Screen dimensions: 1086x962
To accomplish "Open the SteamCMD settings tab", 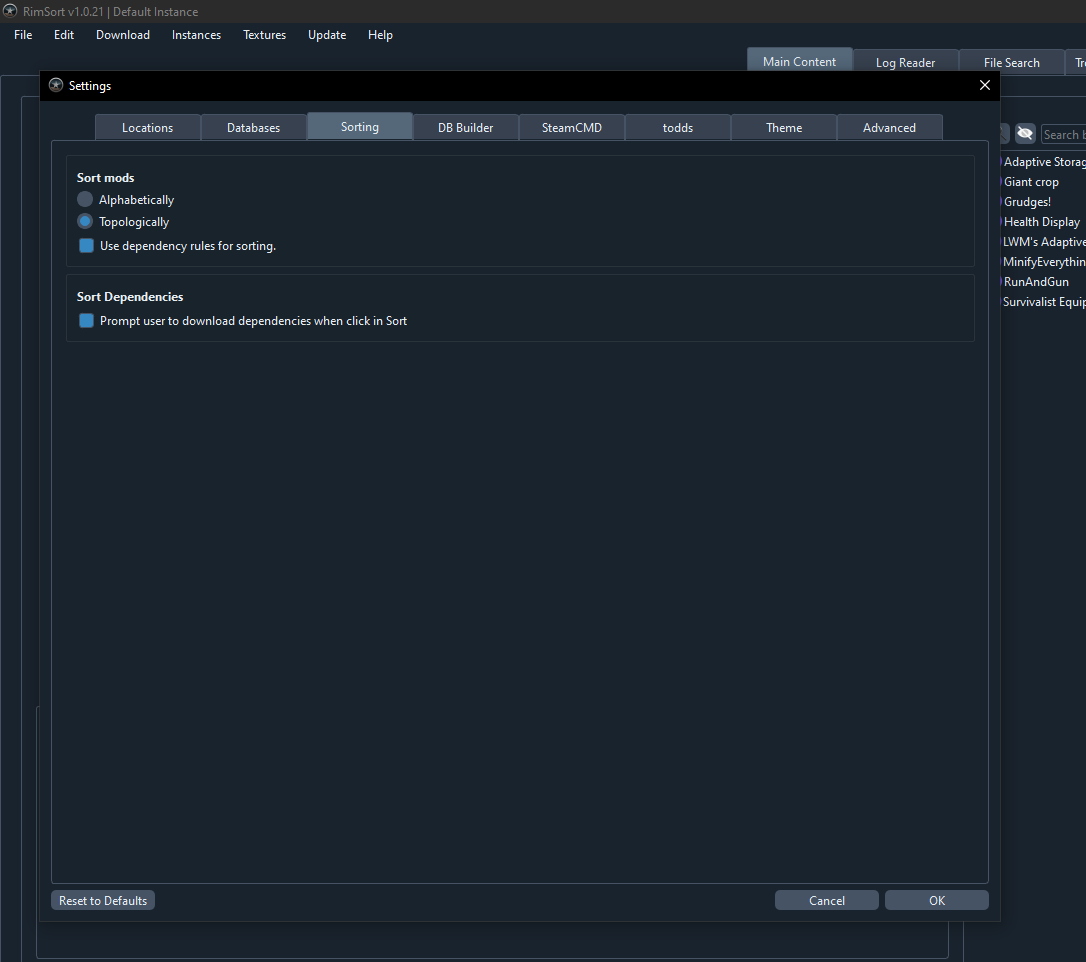I will (x=571, y=127).
